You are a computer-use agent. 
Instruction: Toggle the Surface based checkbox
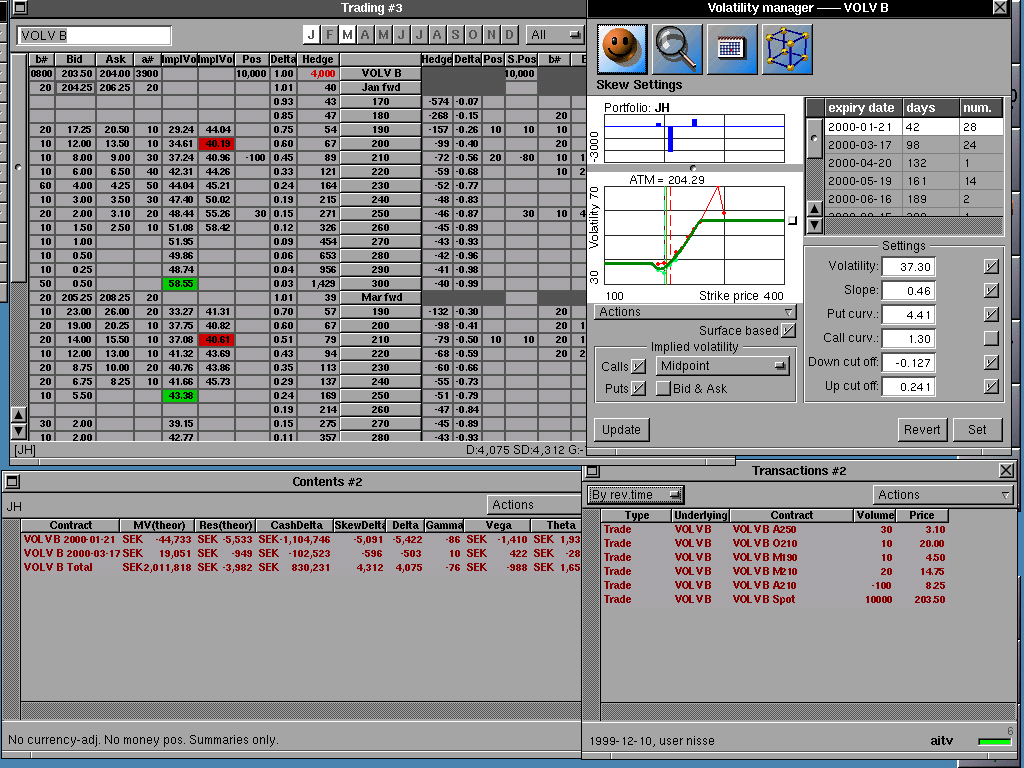click(789, 331)
